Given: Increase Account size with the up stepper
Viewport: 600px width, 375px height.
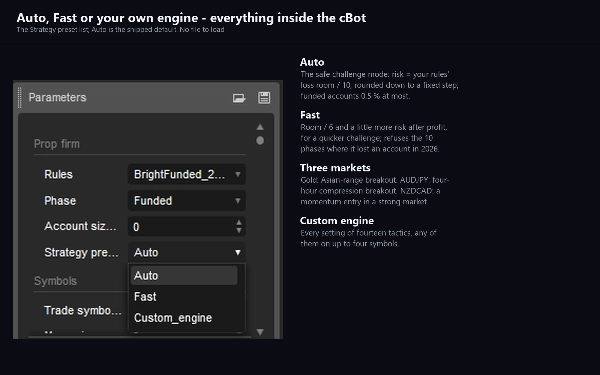Looking at the screenshot, I should tap(239, 222).
